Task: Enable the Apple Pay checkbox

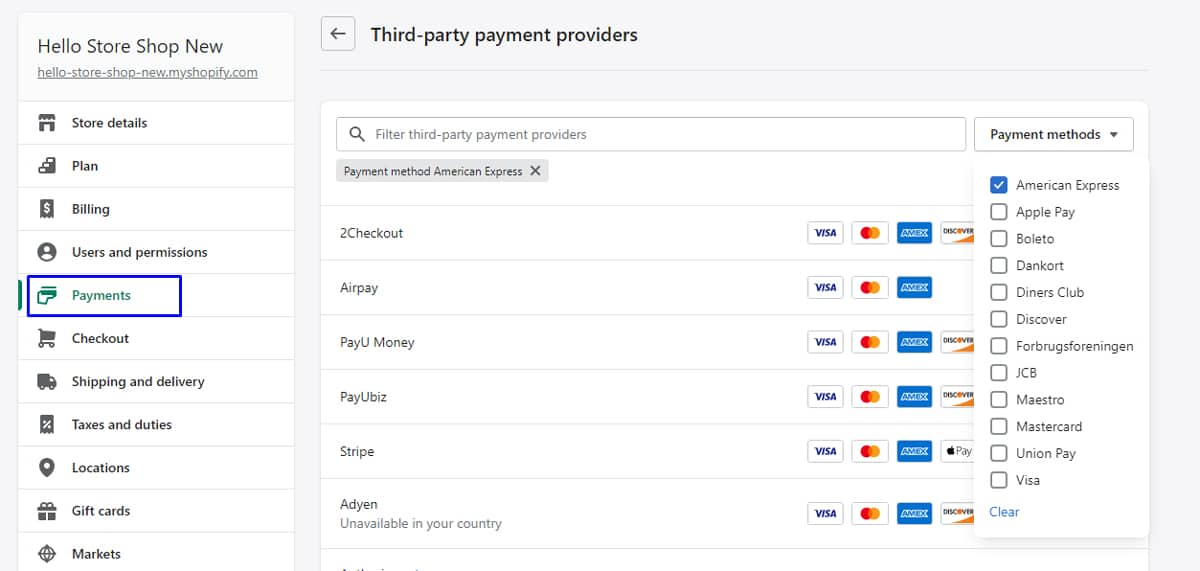Action: (x=998, y=212)
